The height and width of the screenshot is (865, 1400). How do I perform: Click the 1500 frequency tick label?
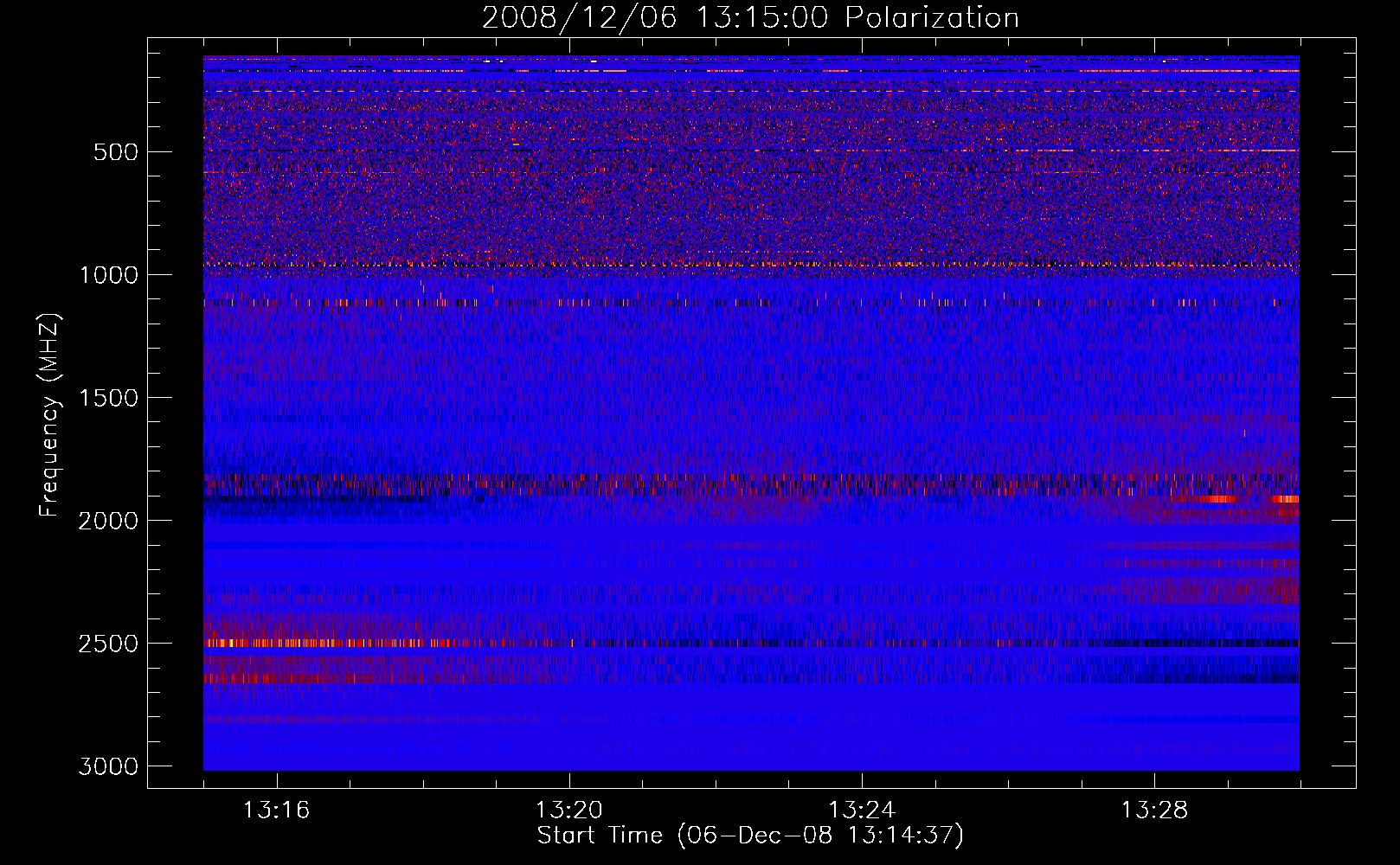pos(108,398)
